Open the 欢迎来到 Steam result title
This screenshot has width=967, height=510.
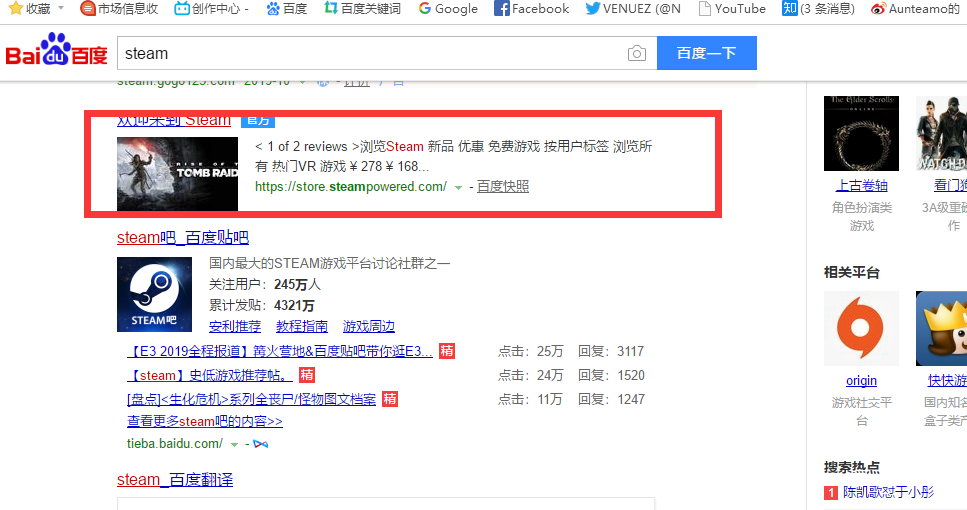tap(174, 120)
